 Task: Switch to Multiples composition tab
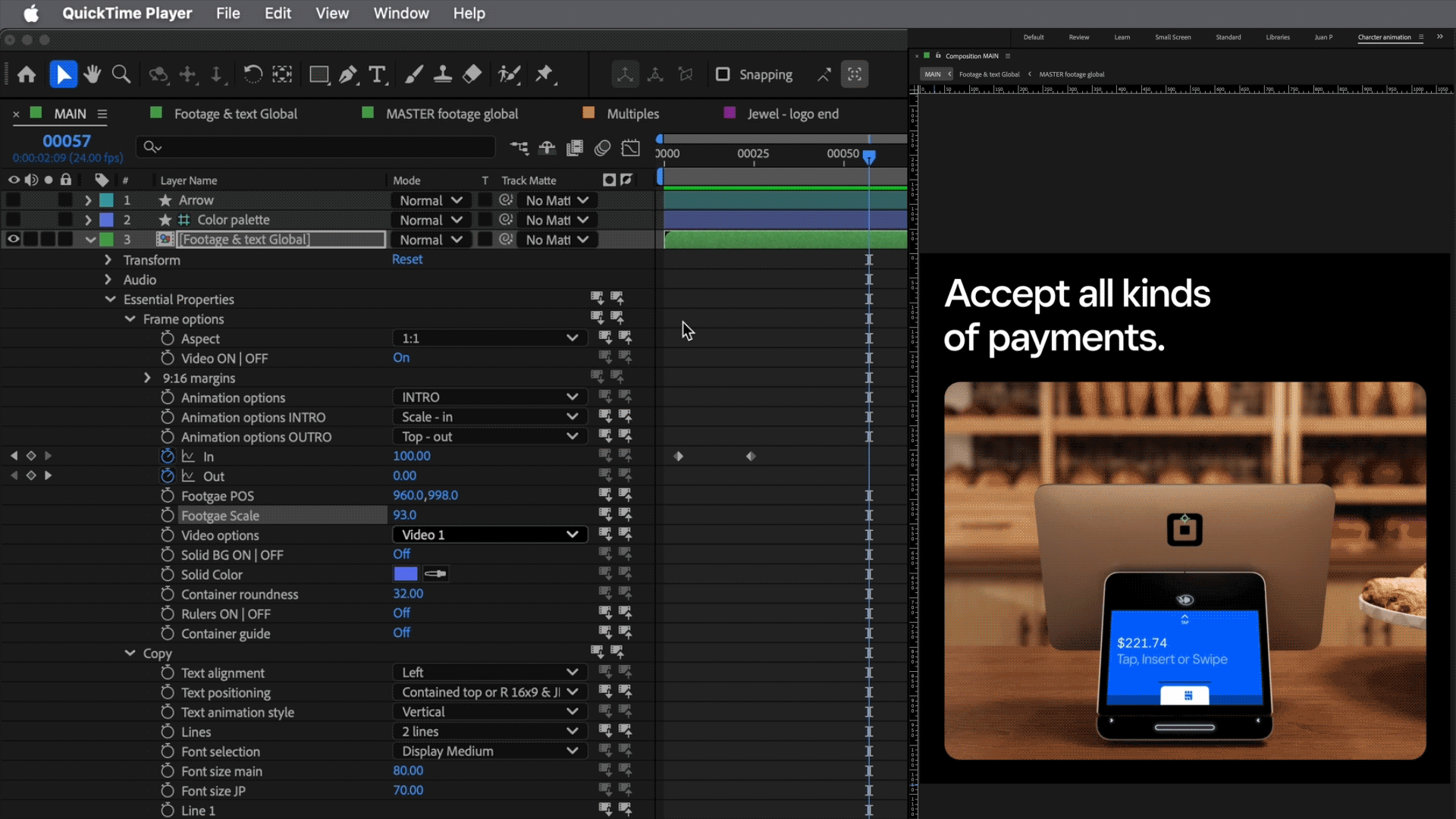coord(632,114)
